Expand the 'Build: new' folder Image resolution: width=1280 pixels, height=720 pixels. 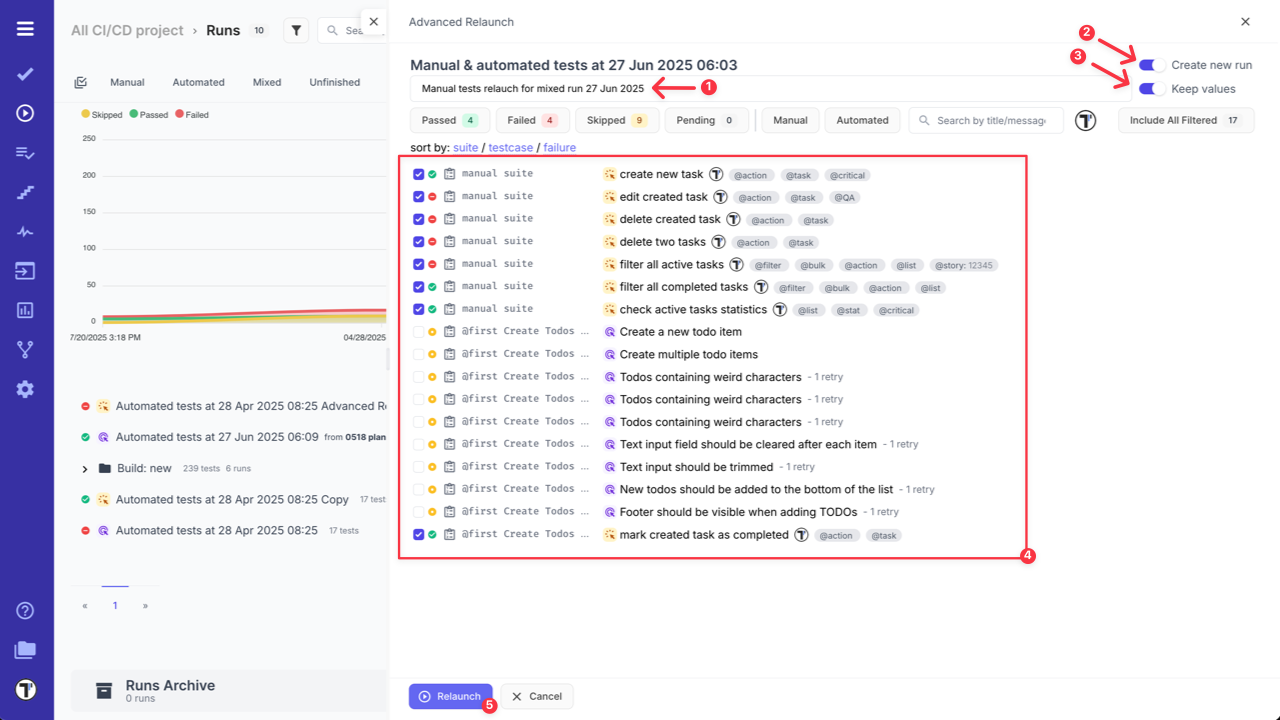click(86, 468)
